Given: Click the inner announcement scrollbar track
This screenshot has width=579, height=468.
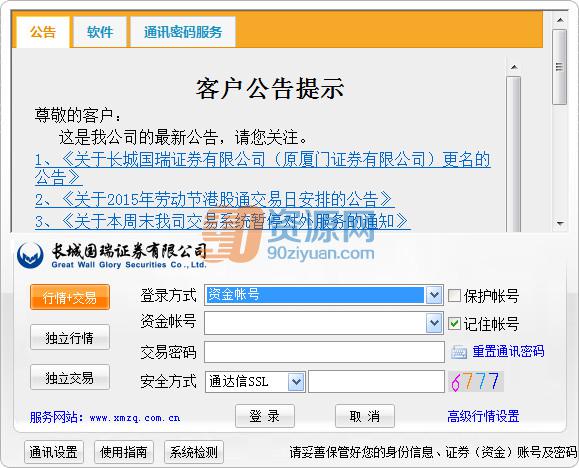Looking at the screenshot, I should point(514,153).
